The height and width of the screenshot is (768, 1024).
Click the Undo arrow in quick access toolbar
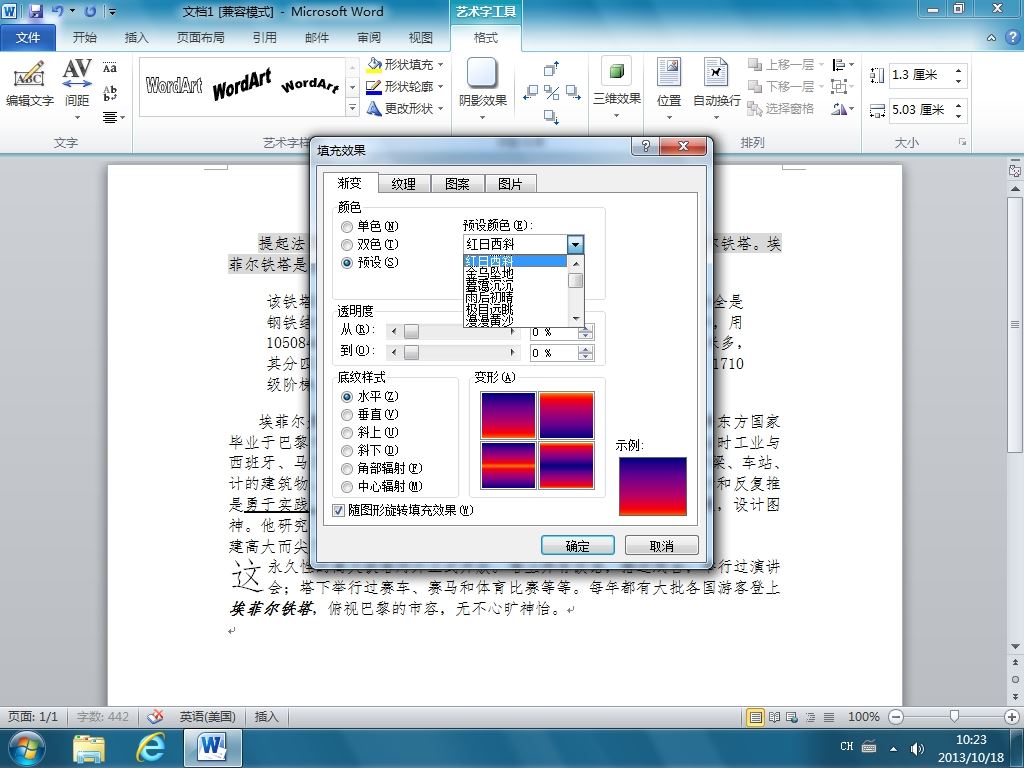(58, 11)
